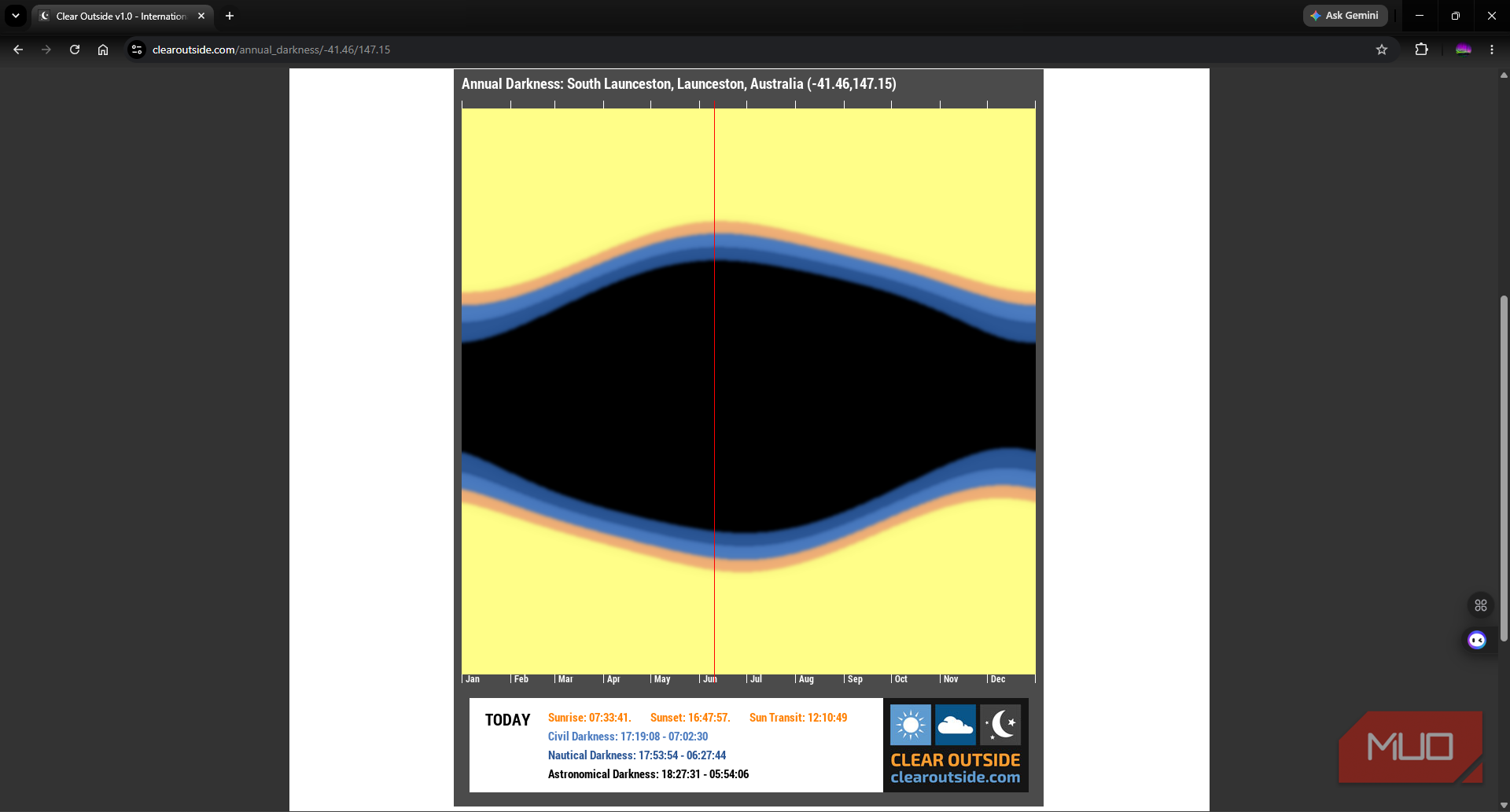Open the extensions puzzle icon
The height and width of the screenshot is (812, 1510).
(x=1421, y=50)
